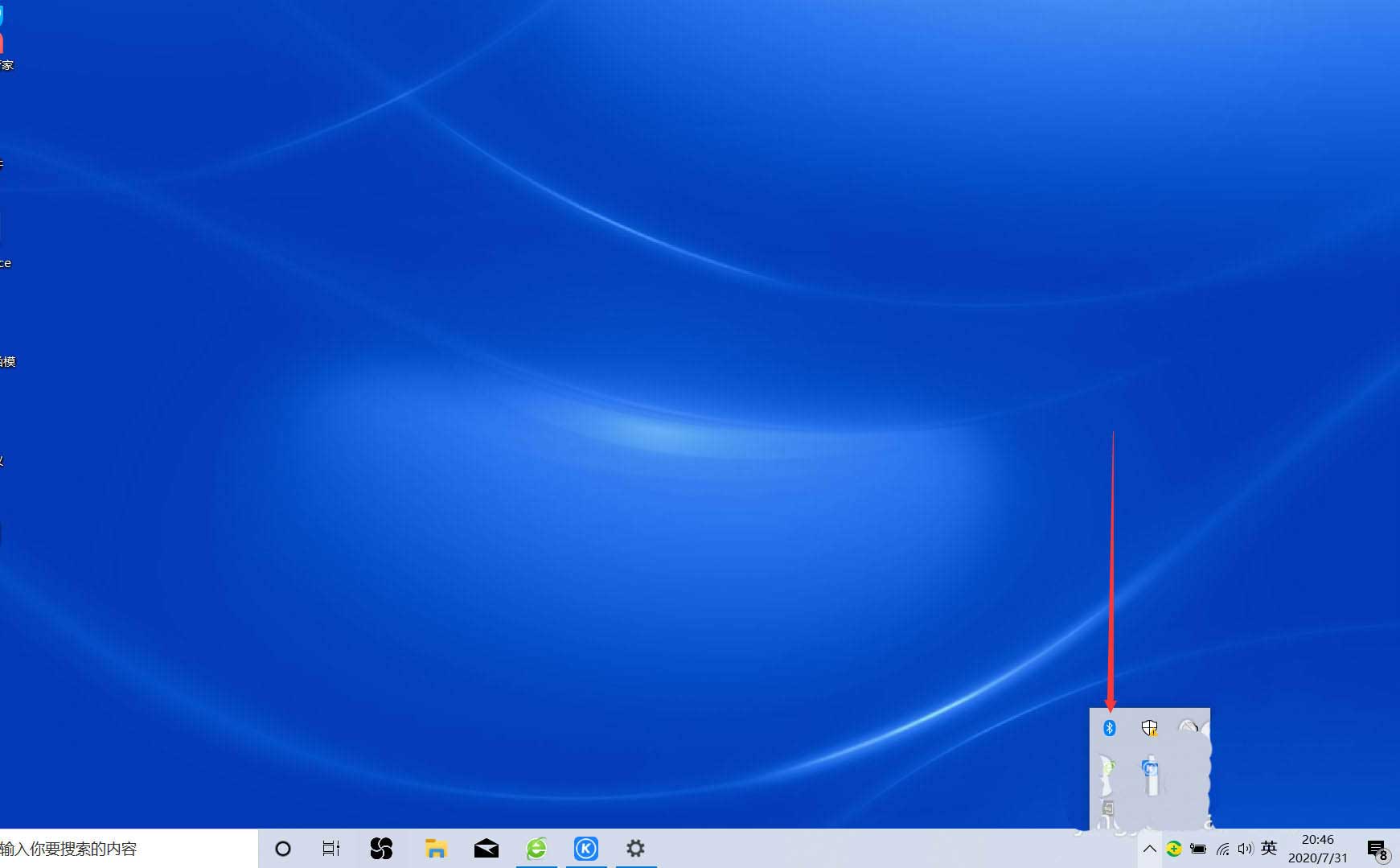The image size is (1400, 868).
Task: Launch Mail from the taskbar
Action: tap(487, 849)
